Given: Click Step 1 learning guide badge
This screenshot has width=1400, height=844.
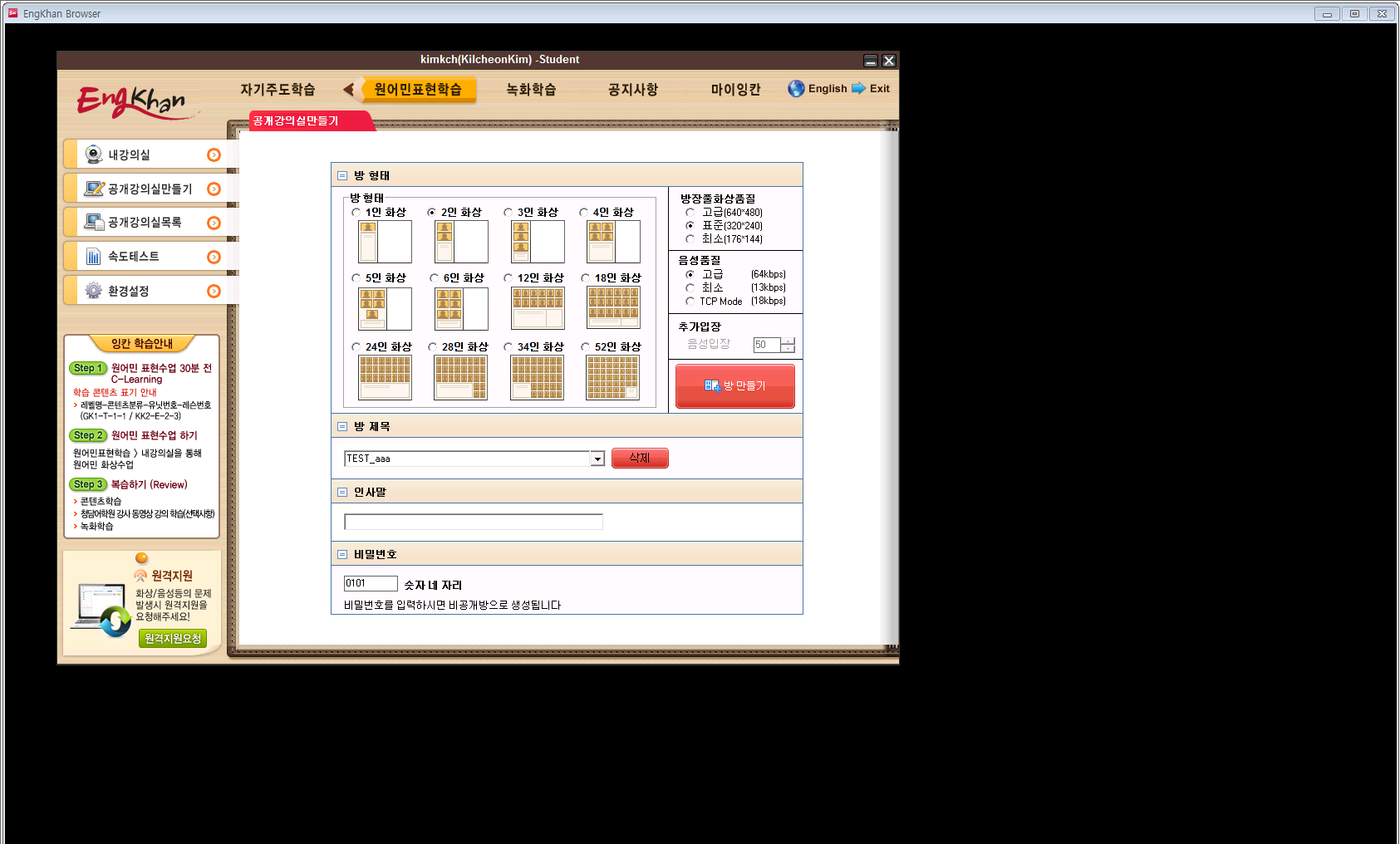Looking at the screenshot, I should coord(87,368).
